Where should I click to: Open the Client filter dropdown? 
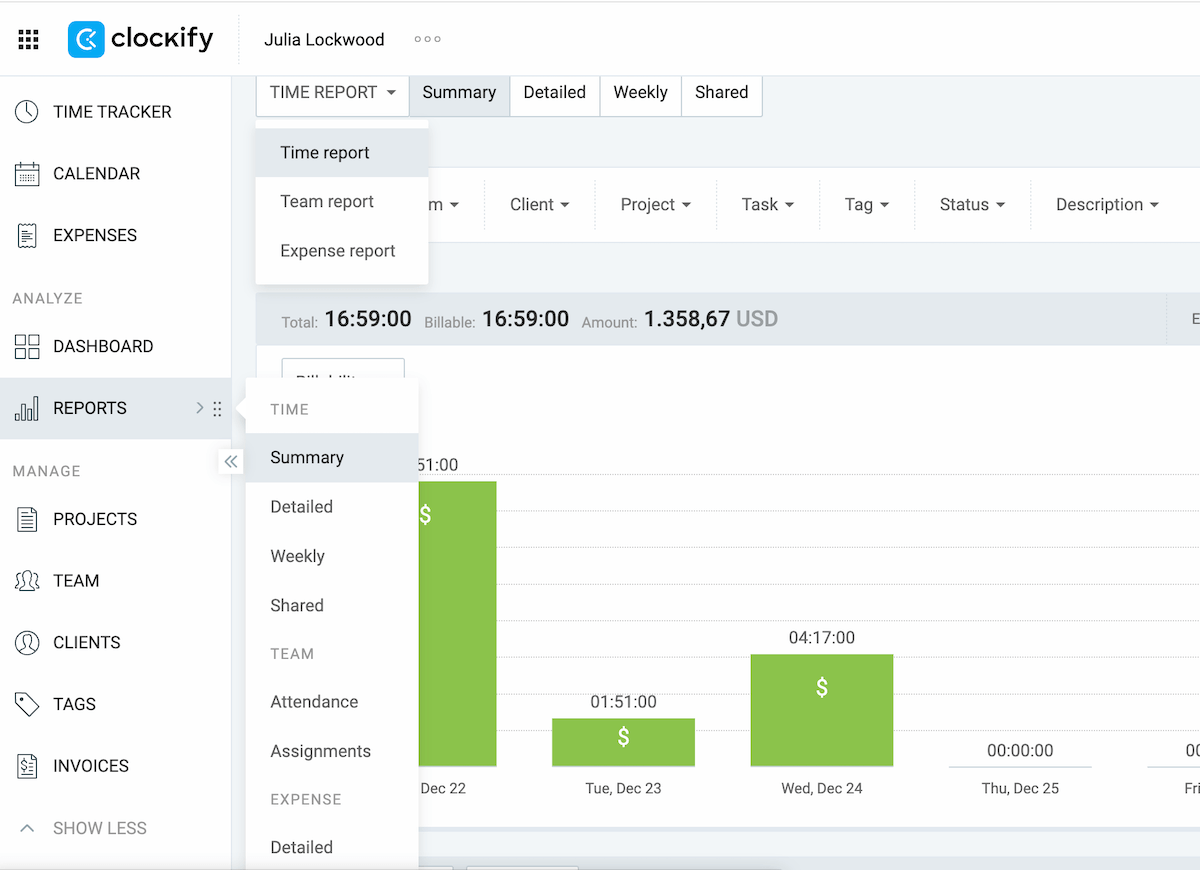[x=538, y=204]
